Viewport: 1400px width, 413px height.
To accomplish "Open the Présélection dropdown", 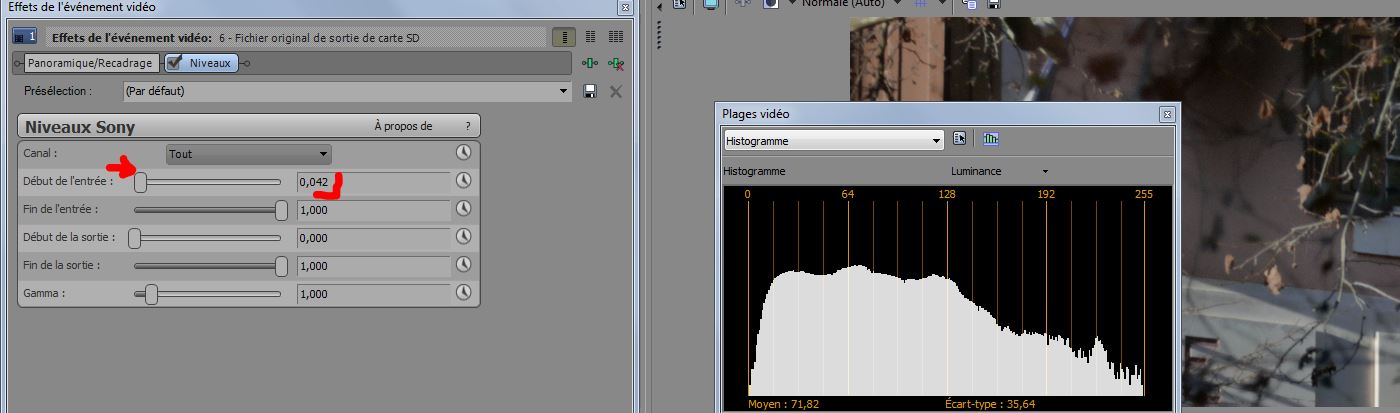I will click(347, 91).
